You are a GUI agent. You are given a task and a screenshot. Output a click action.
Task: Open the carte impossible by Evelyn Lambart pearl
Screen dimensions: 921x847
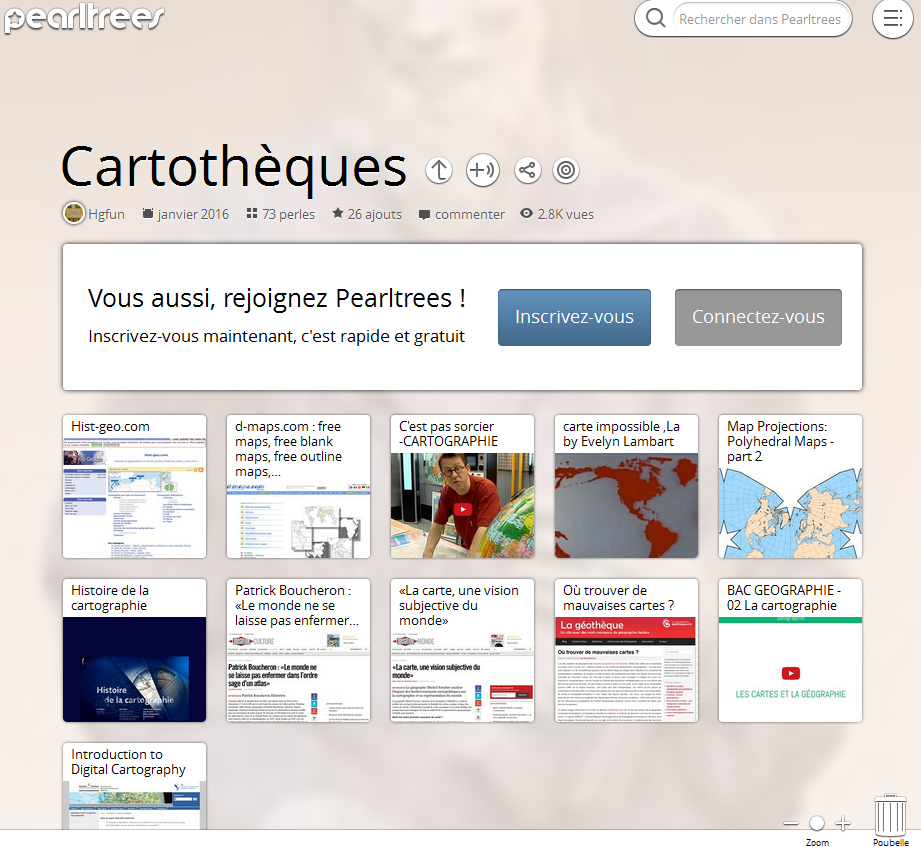[x=626, y=486]
